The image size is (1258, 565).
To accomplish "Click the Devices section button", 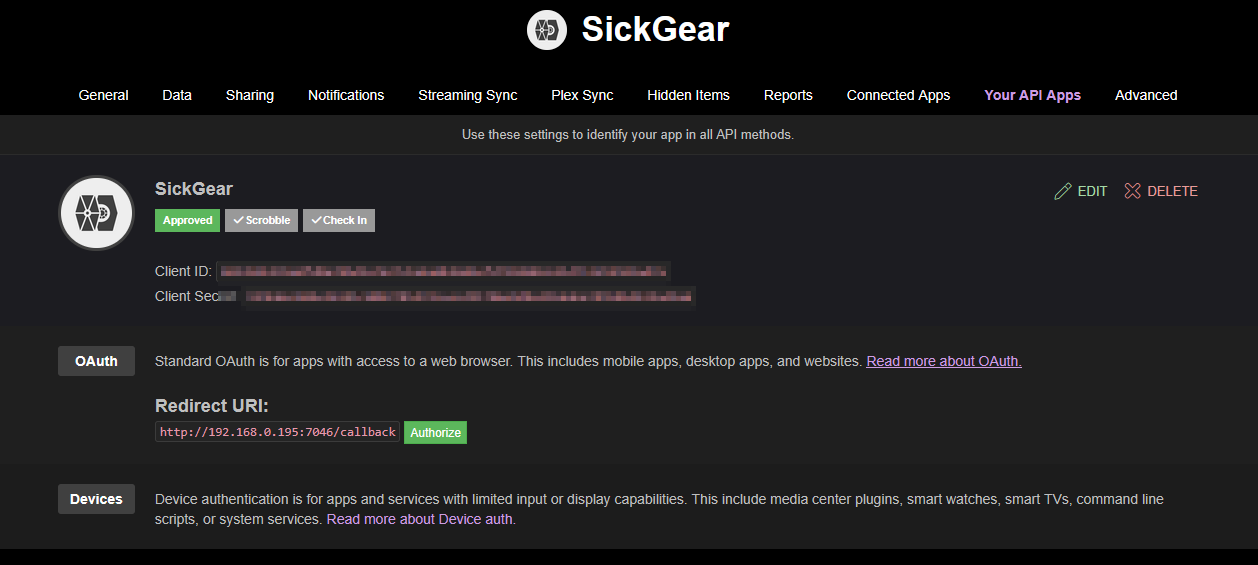I will tap(96, 499).
